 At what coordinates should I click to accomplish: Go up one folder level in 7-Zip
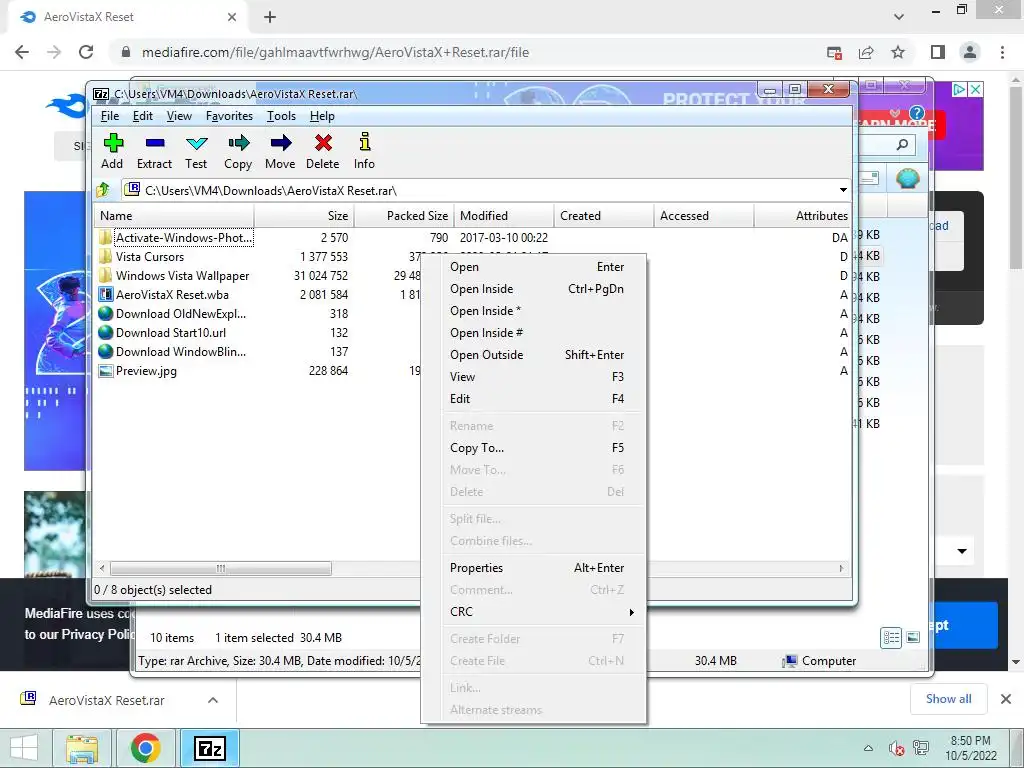[x=103, y=190]
